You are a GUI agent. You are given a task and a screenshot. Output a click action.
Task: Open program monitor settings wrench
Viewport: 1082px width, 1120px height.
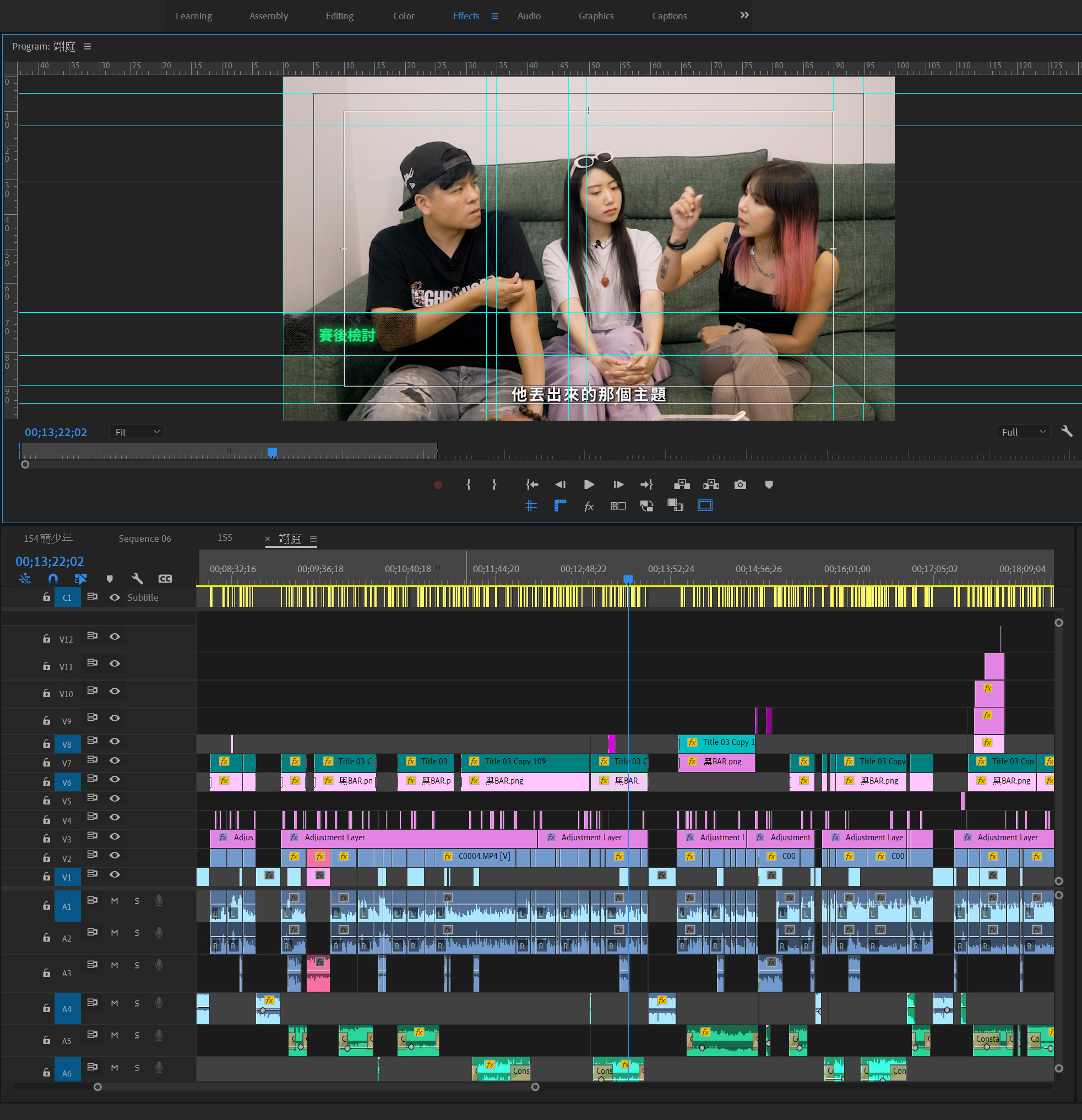click(x=1066, y=432)
